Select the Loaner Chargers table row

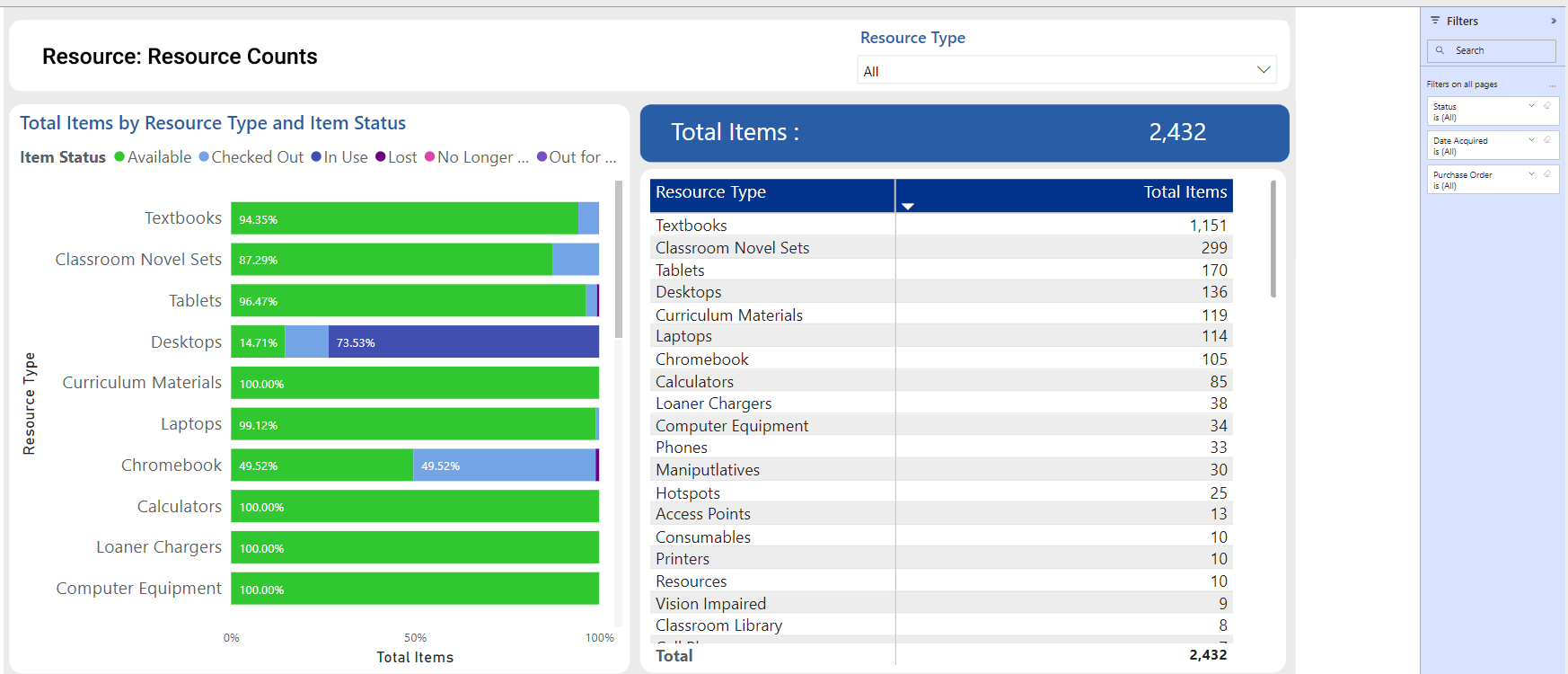[941, 404]
